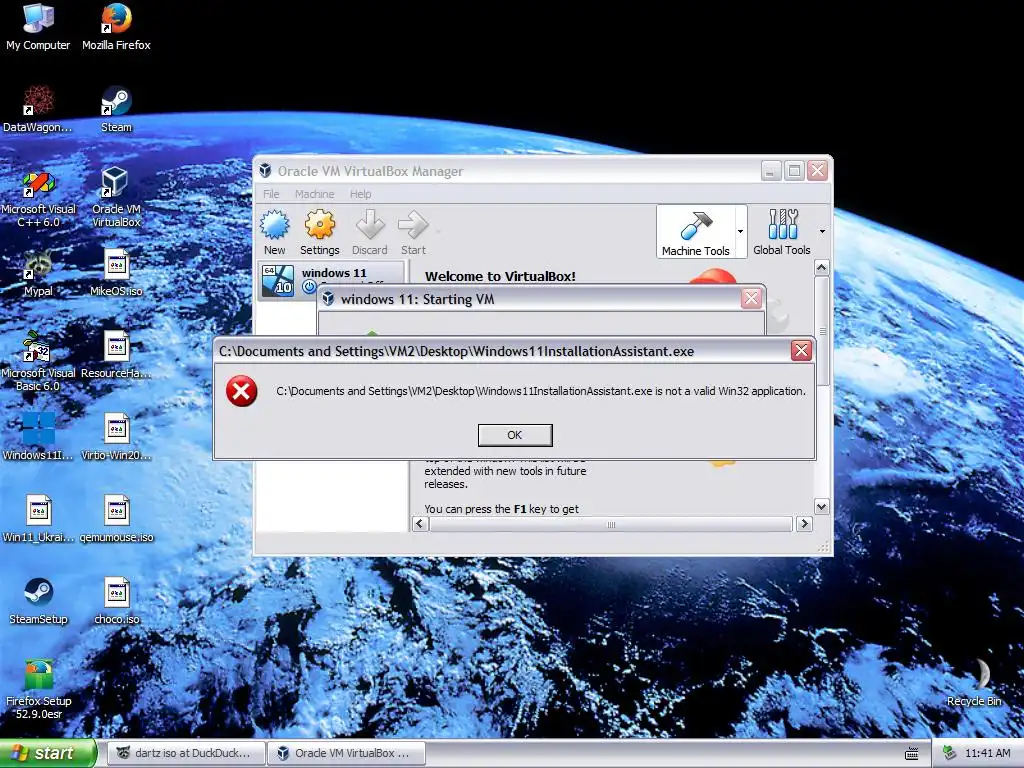1024x768 pixels.
Task: Select the 'windows 11' VM list entry
Action: 332,280
